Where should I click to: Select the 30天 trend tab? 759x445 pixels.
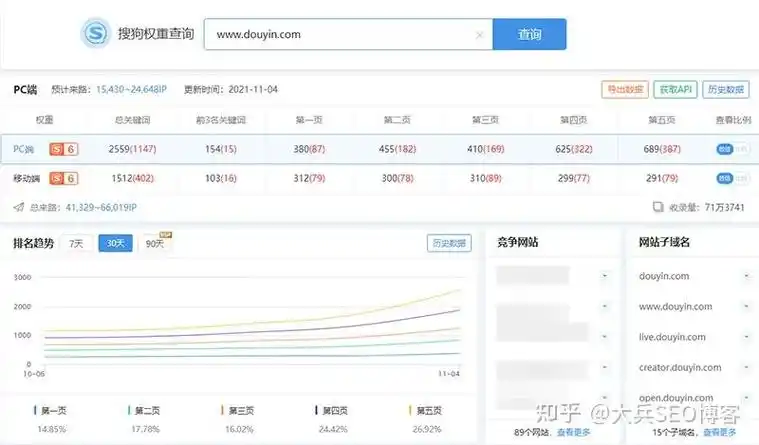click(x=115, y=243)
